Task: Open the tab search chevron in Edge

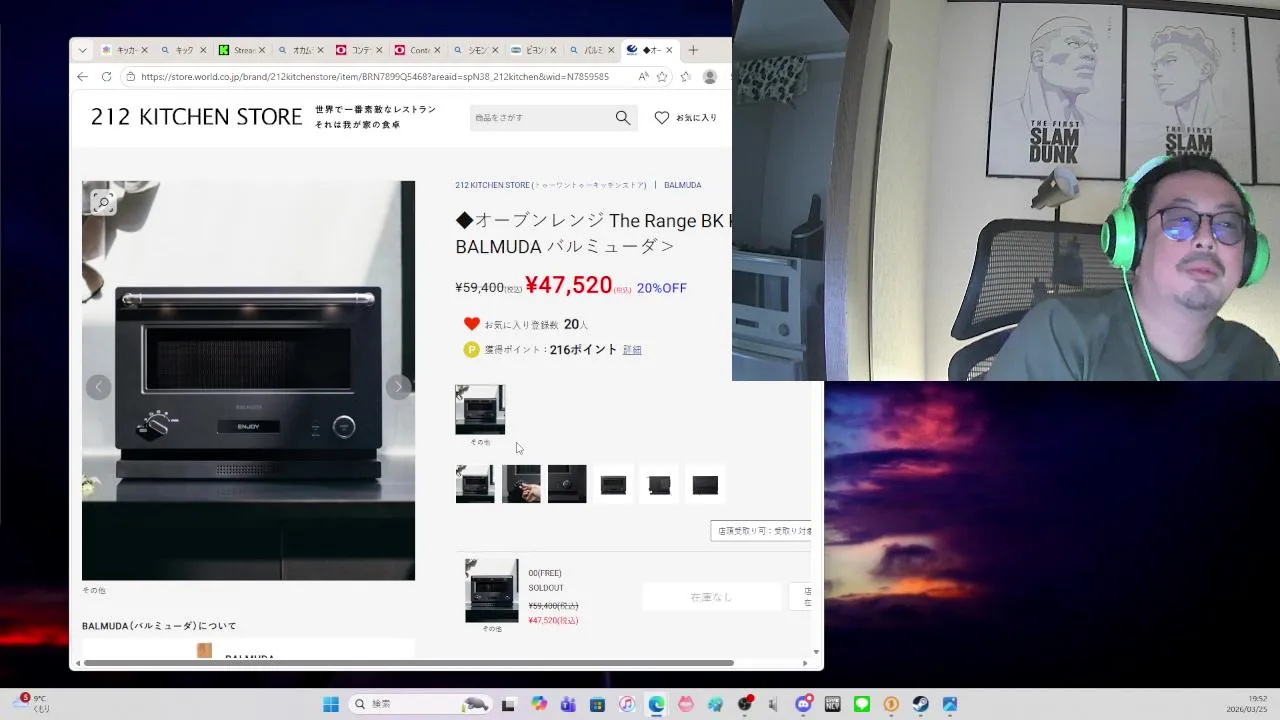Action: tap(82, 50)
